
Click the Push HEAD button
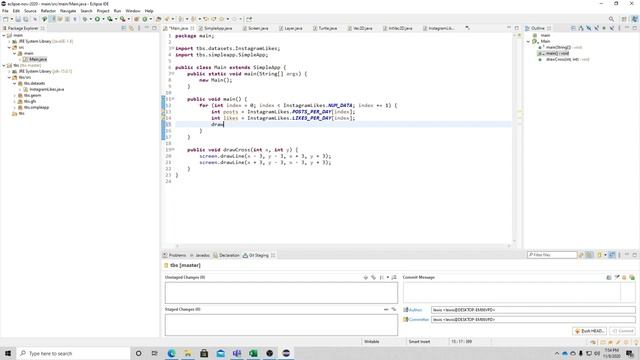(x=589, y=331)
